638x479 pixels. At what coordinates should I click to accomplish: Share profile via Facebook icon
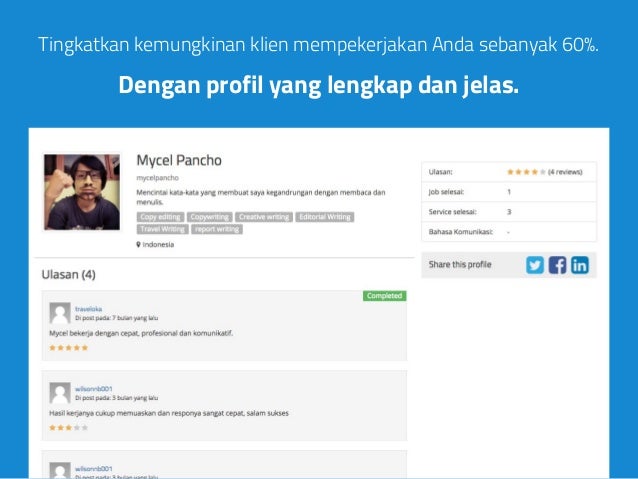pos(557,265)
